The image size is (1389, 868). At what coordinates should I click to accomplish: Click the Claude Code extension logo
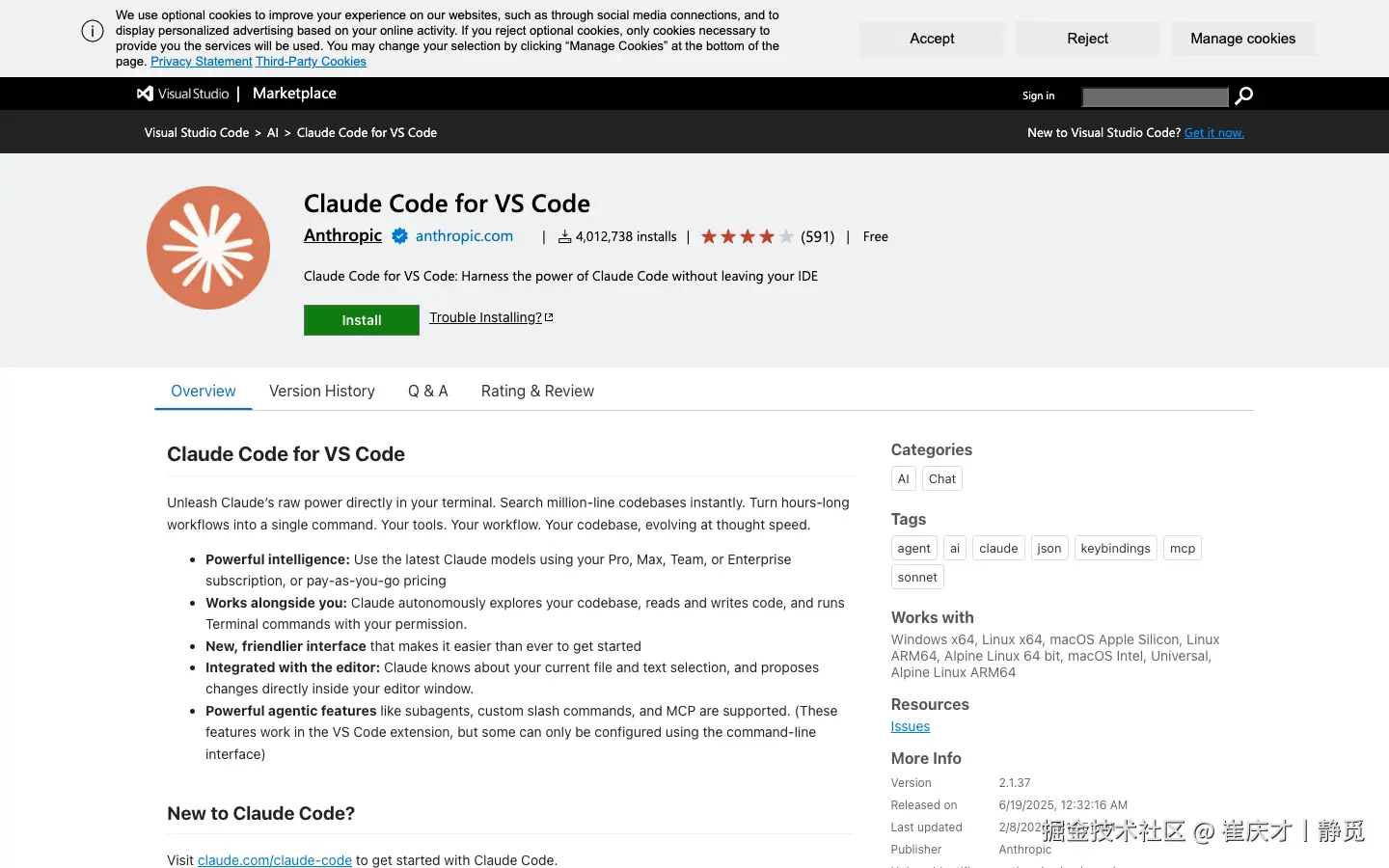pyautogui.click(x=207, y=247)
